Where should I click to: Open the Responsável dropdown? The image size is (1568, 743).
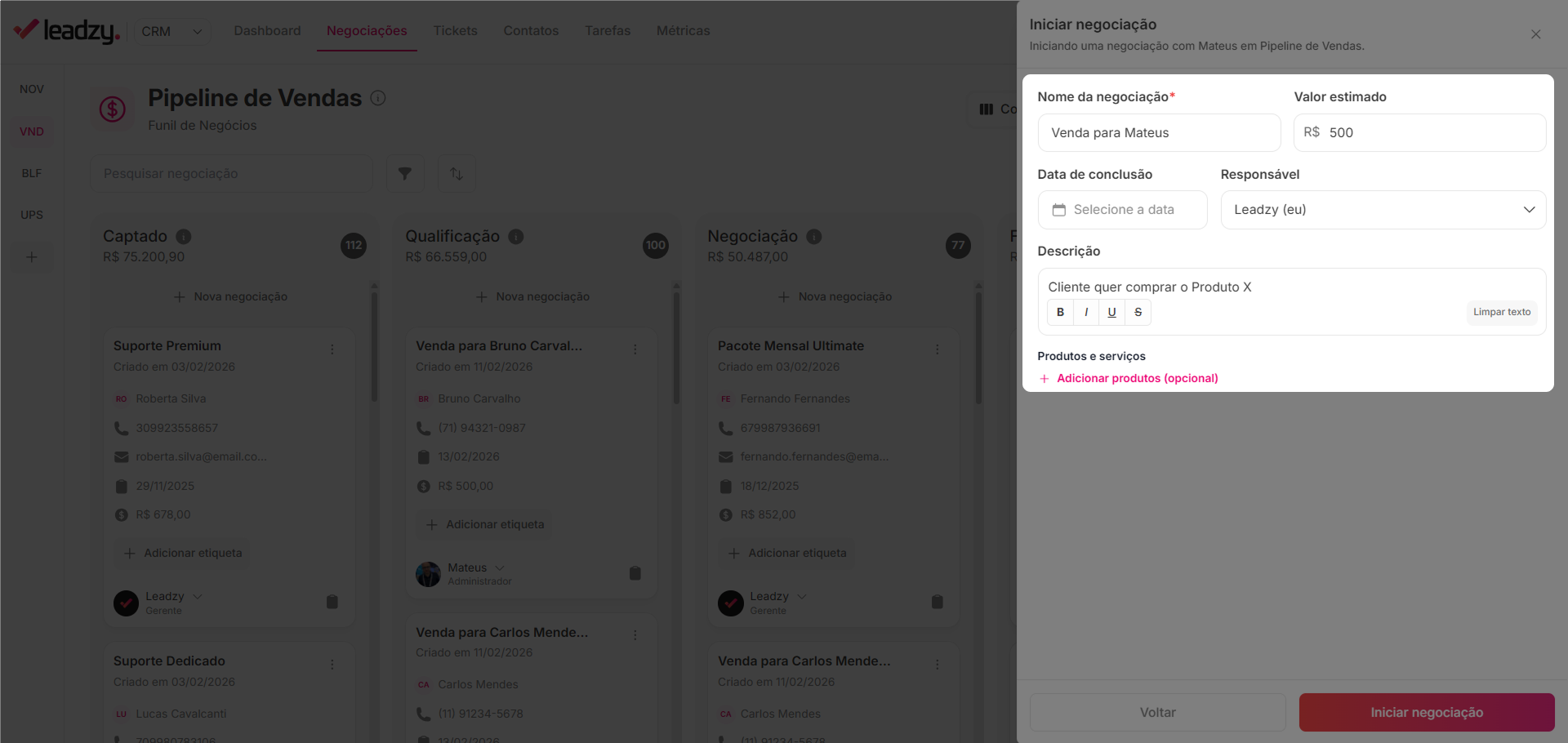[x=1383, y=210]
